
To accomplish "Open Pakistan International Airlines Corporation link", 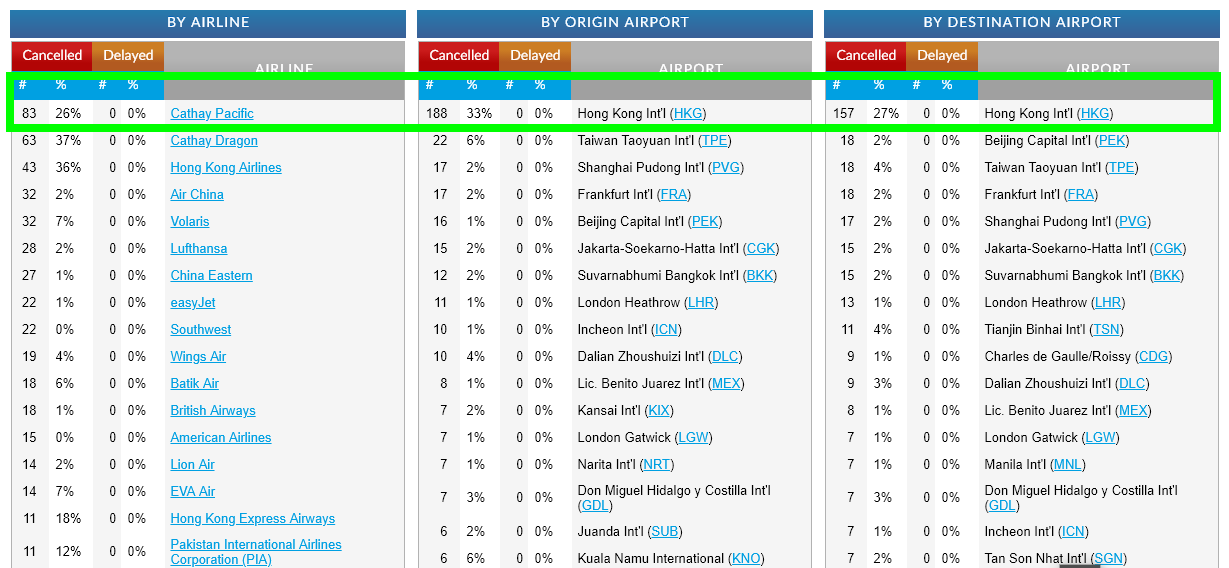I will coord(256,552).
